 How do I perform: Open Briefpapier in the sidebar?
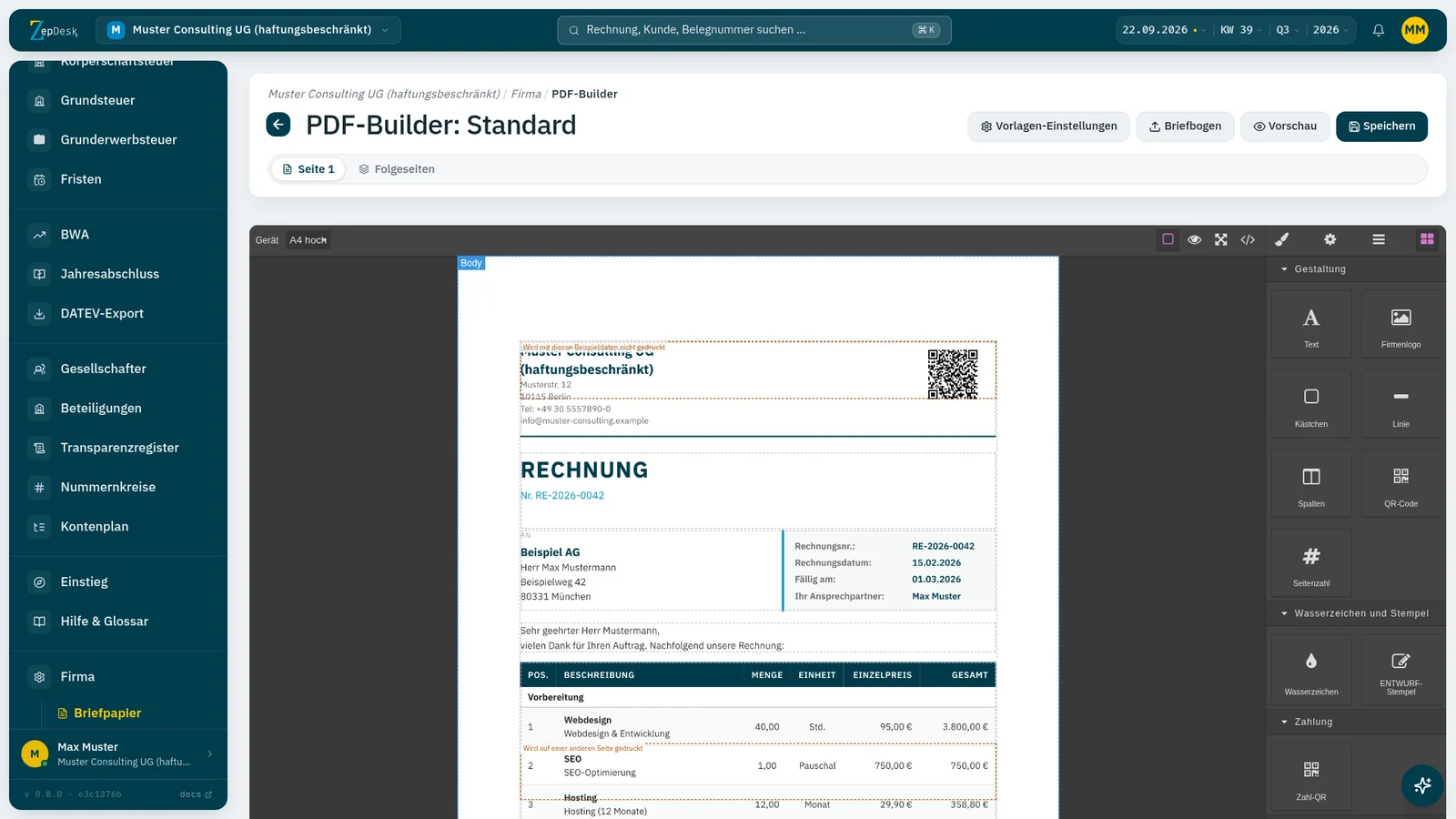(107, 713)
